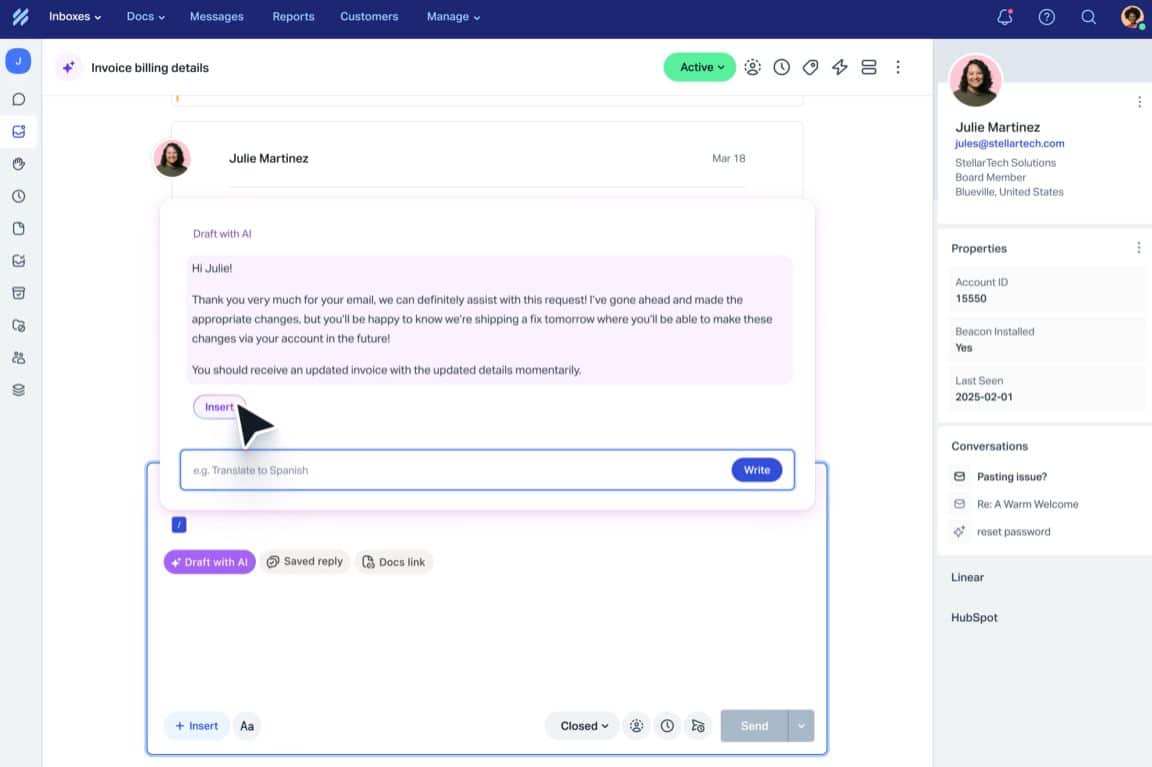Open the Pasting issue? conversation
Image resolution: width=1152 pixels, height=767 pixels.
click(1011, 477)
